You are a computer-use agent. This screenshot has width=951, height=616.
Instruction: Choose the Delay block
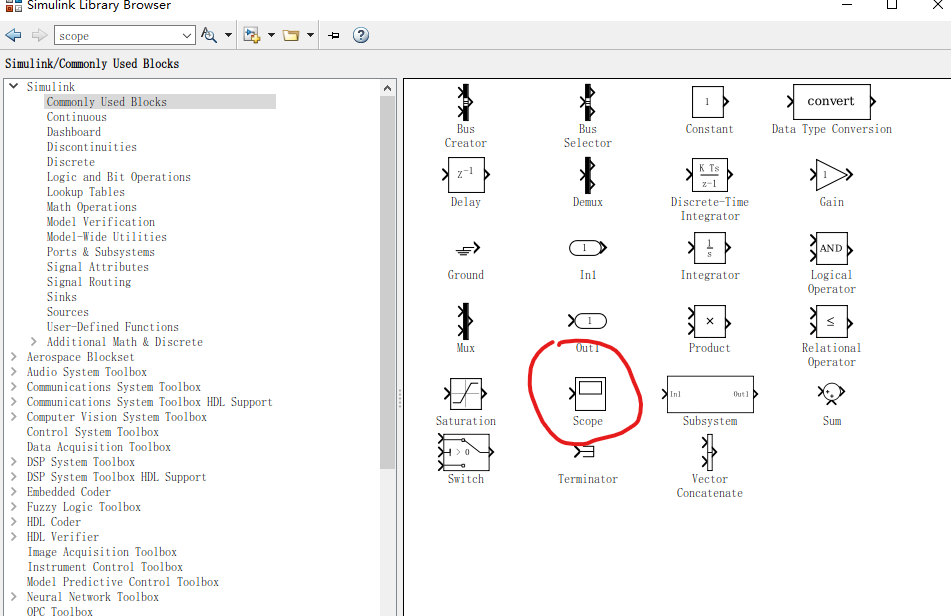pos(466,175)
